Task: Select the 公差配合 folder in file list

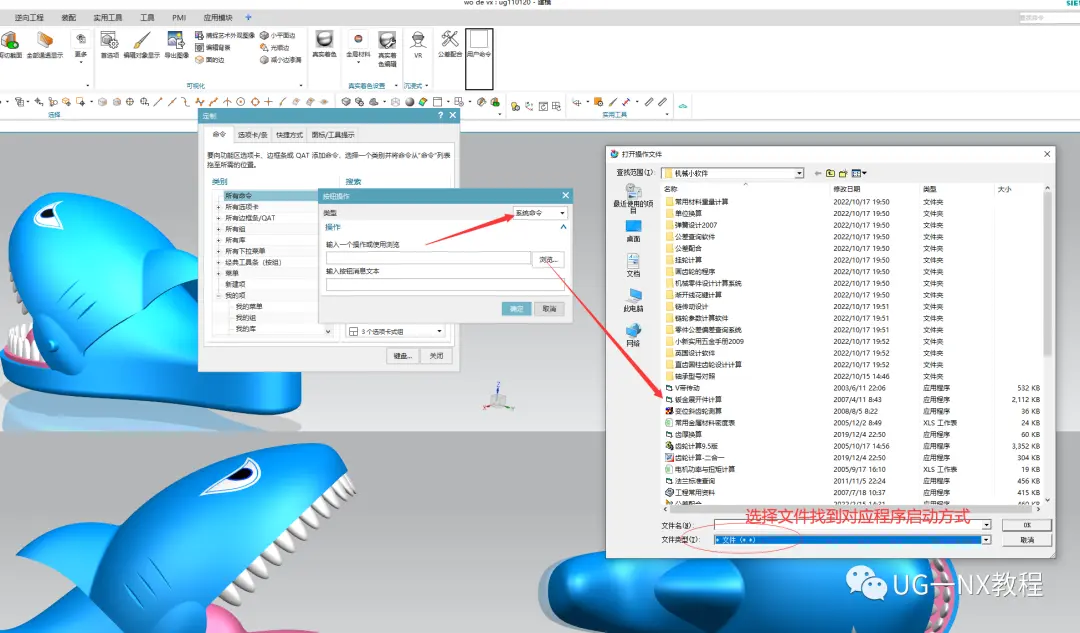Action: point(683,248)
